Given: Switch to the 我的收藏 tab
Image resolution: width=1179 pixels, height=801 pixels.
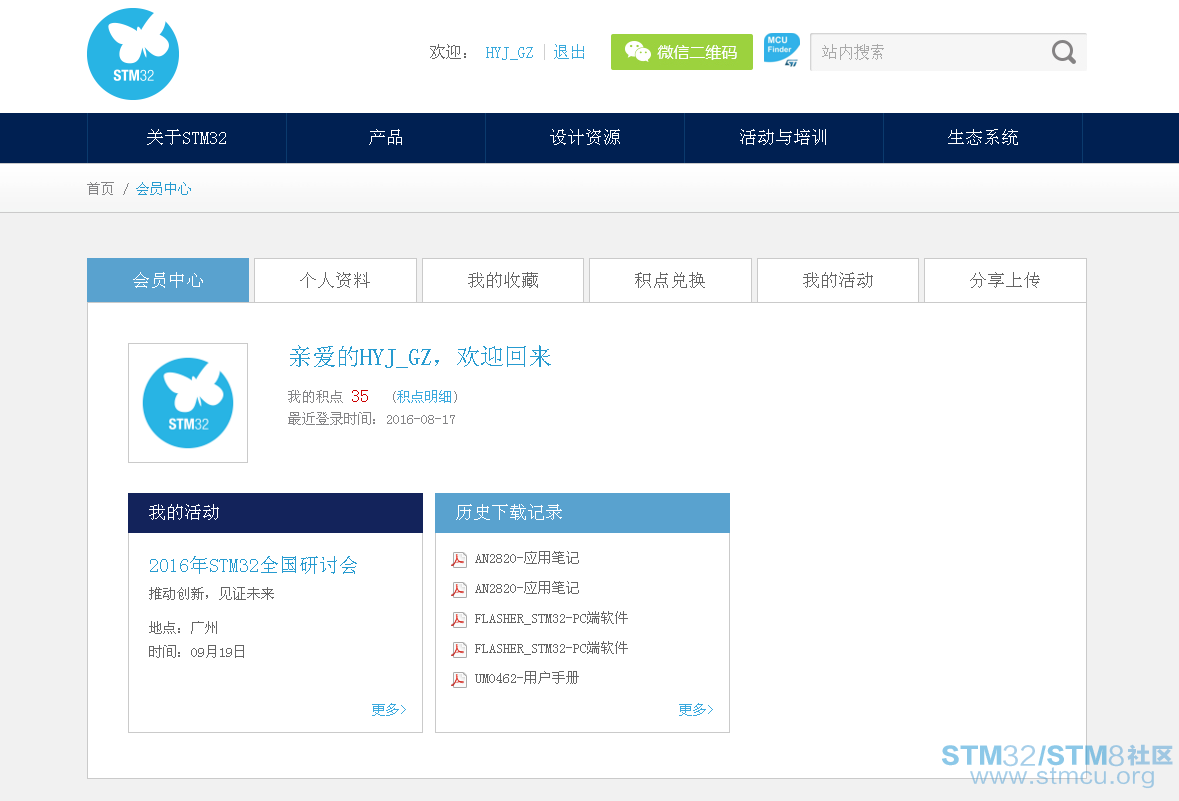Looking at the screenshot, I should pyautogui.click(x=503, y=281).
